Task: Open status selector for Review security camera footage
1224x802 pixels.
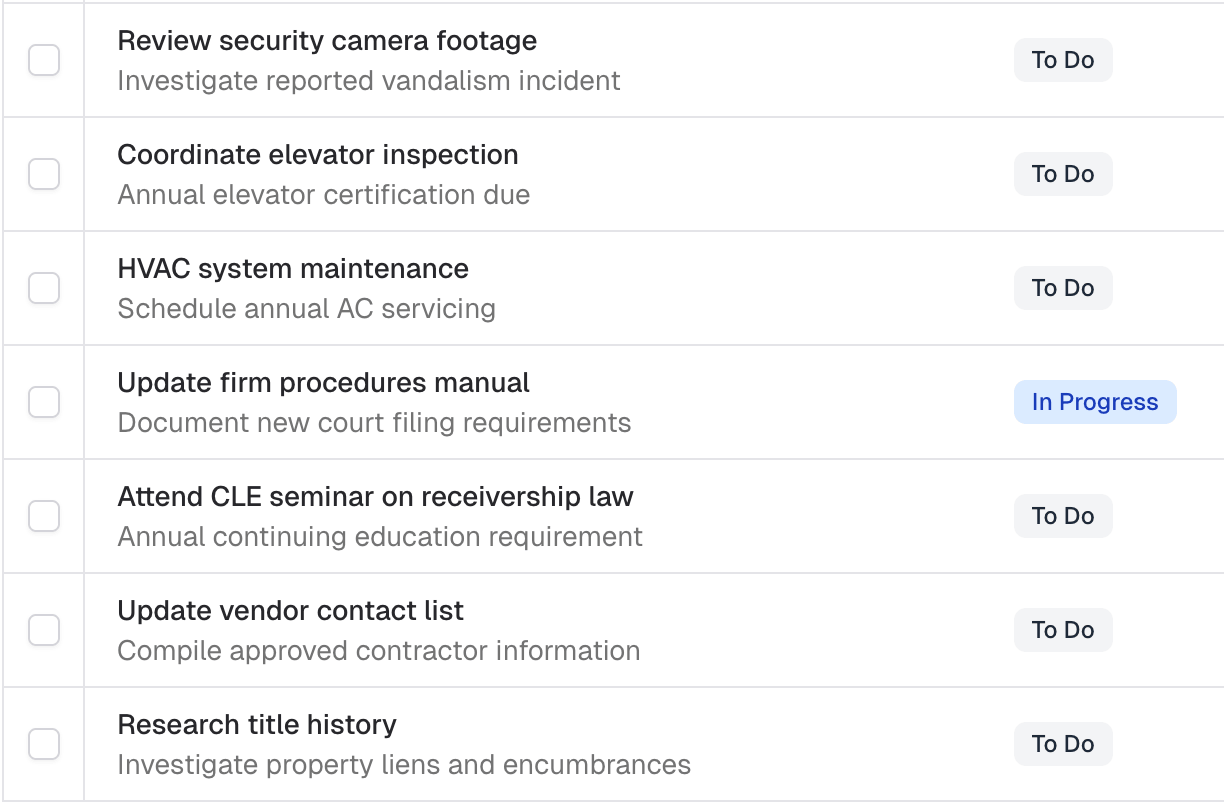Action: 1063,60
